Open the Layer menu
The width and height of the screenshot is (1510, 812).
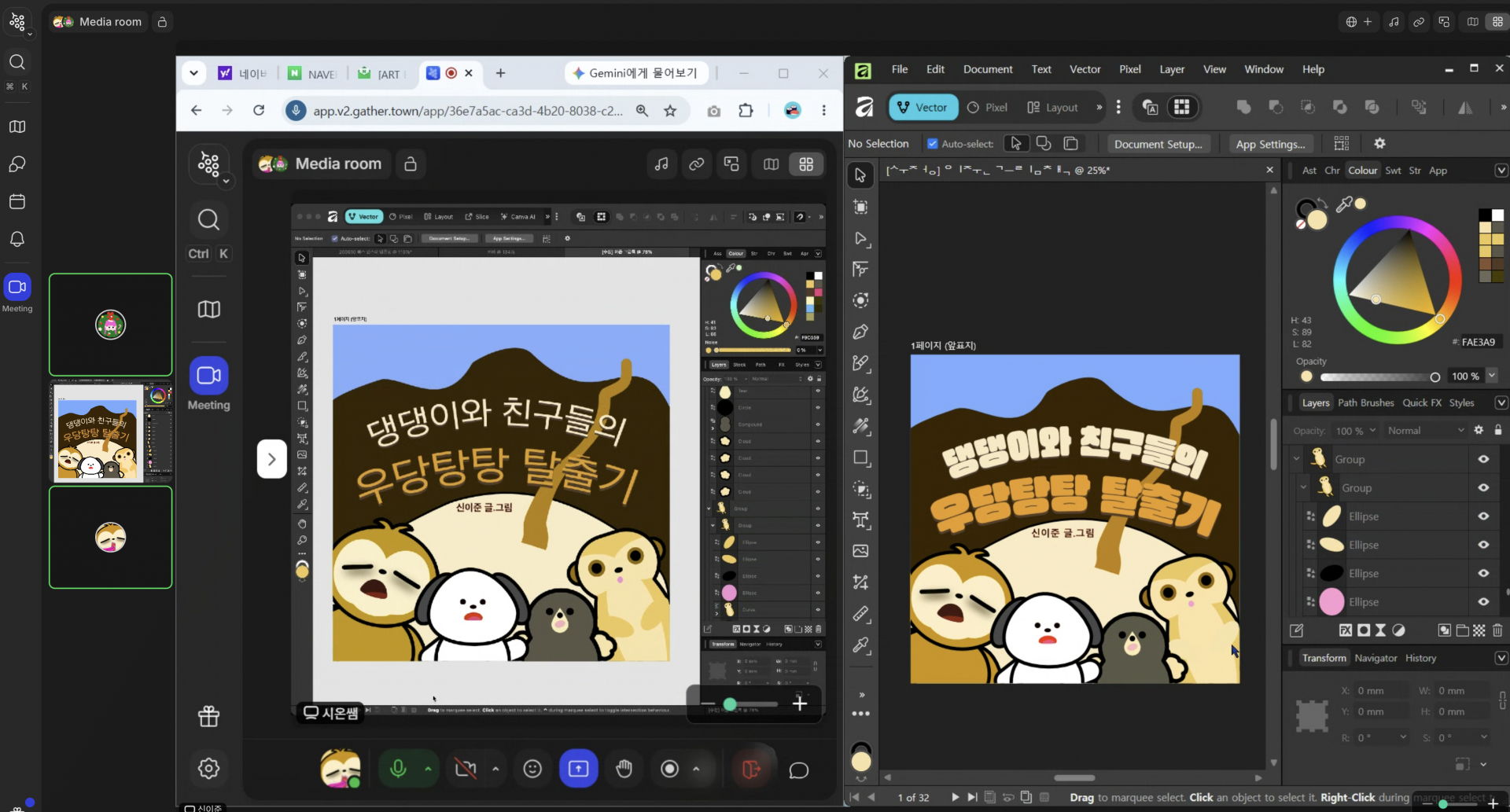click(x=1171, y=69)
